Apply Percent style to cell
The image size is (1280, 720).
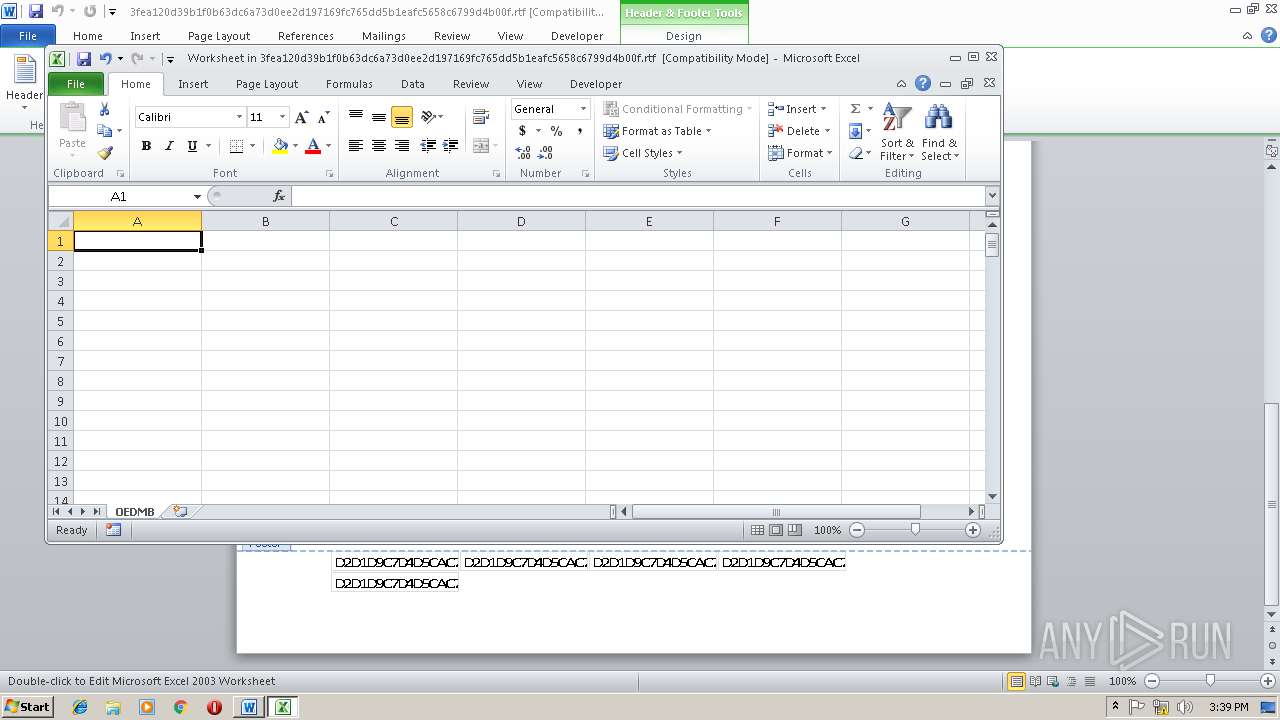click(x=556, y=131)
